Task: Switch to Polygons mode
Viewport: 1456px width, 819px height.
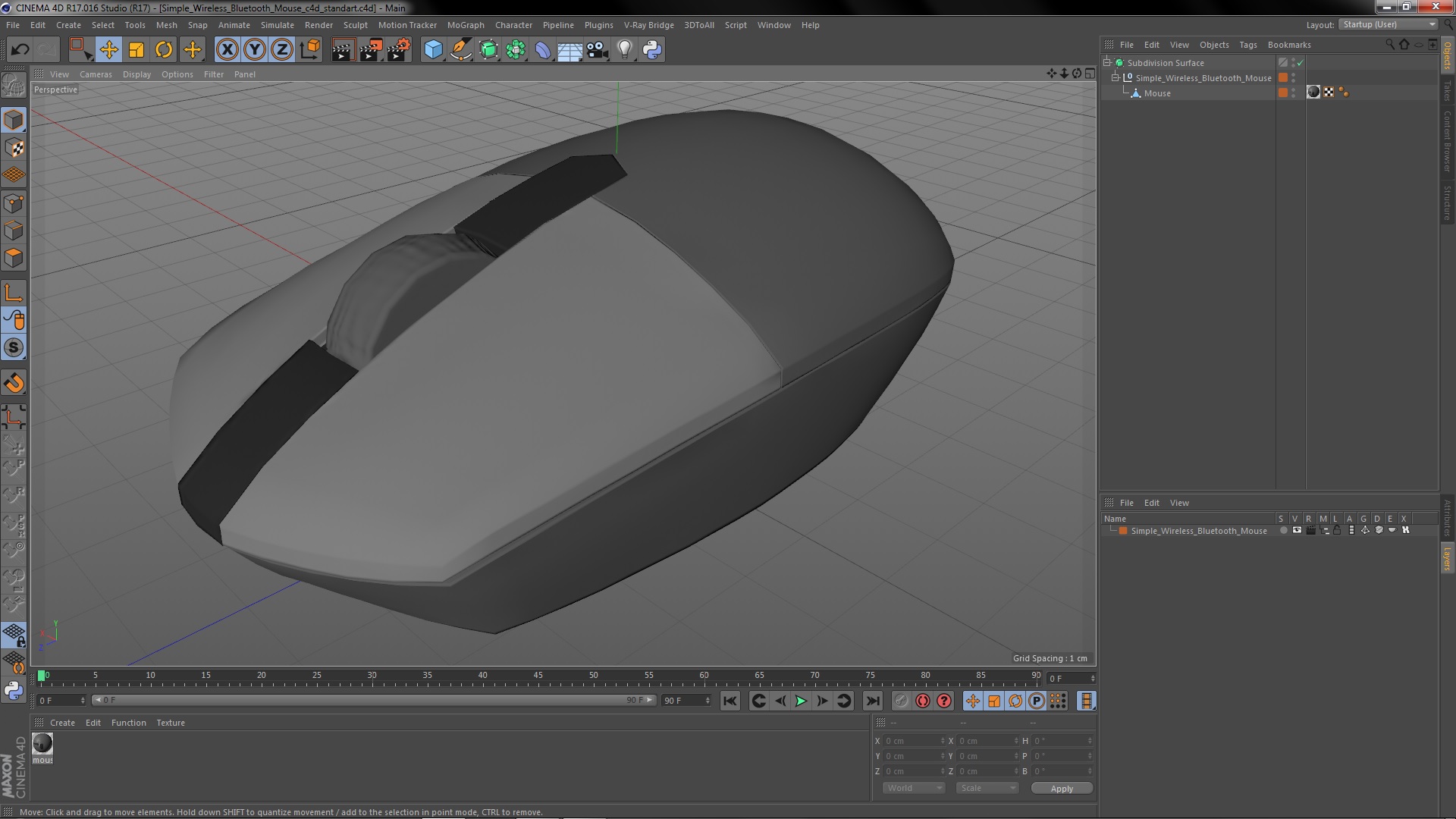Action: pyautogui.click(x=14, y=258)
